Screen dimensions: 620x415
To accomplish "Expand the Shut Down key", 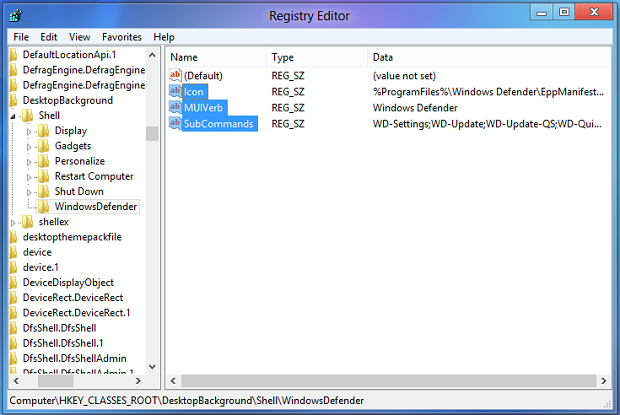I will click(29, 192).
